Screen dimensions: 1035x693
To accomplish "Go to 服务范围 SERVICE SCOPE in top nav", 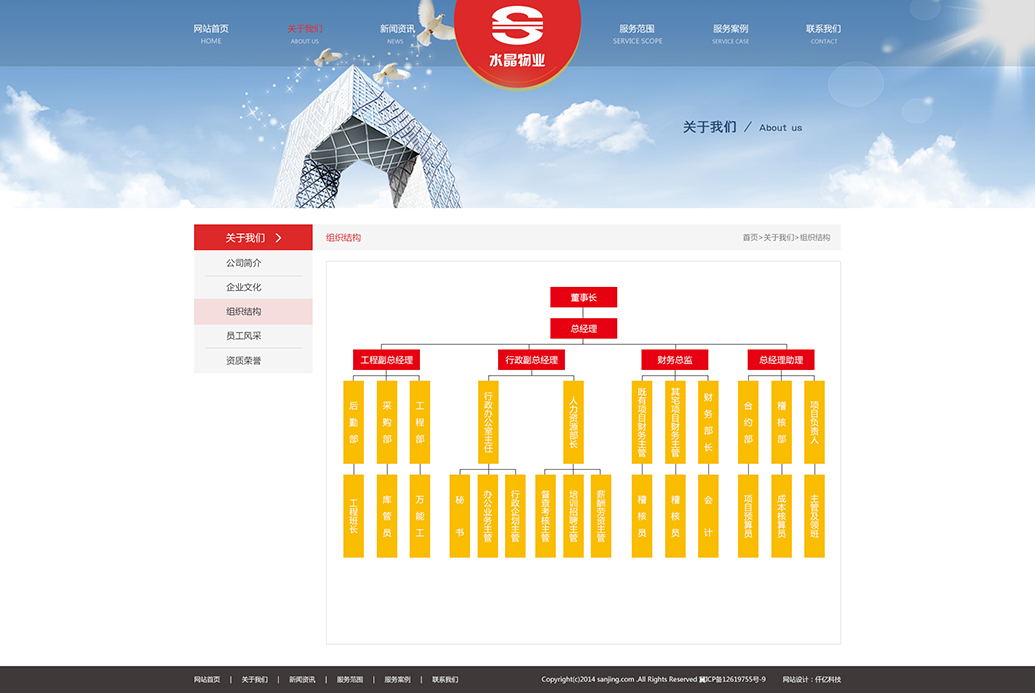I will pyautogui.click(x=637, y=33).
